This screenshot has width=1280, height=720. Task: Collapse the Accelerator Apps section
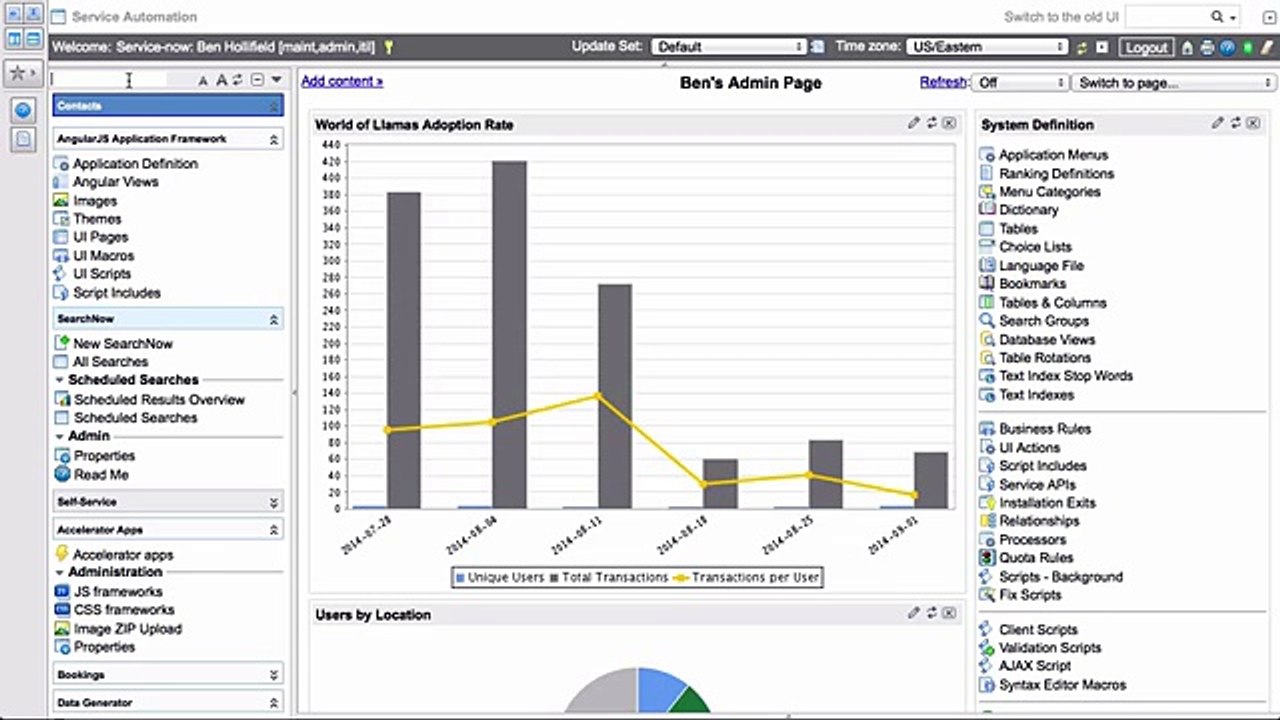click(x=273, y=530)
